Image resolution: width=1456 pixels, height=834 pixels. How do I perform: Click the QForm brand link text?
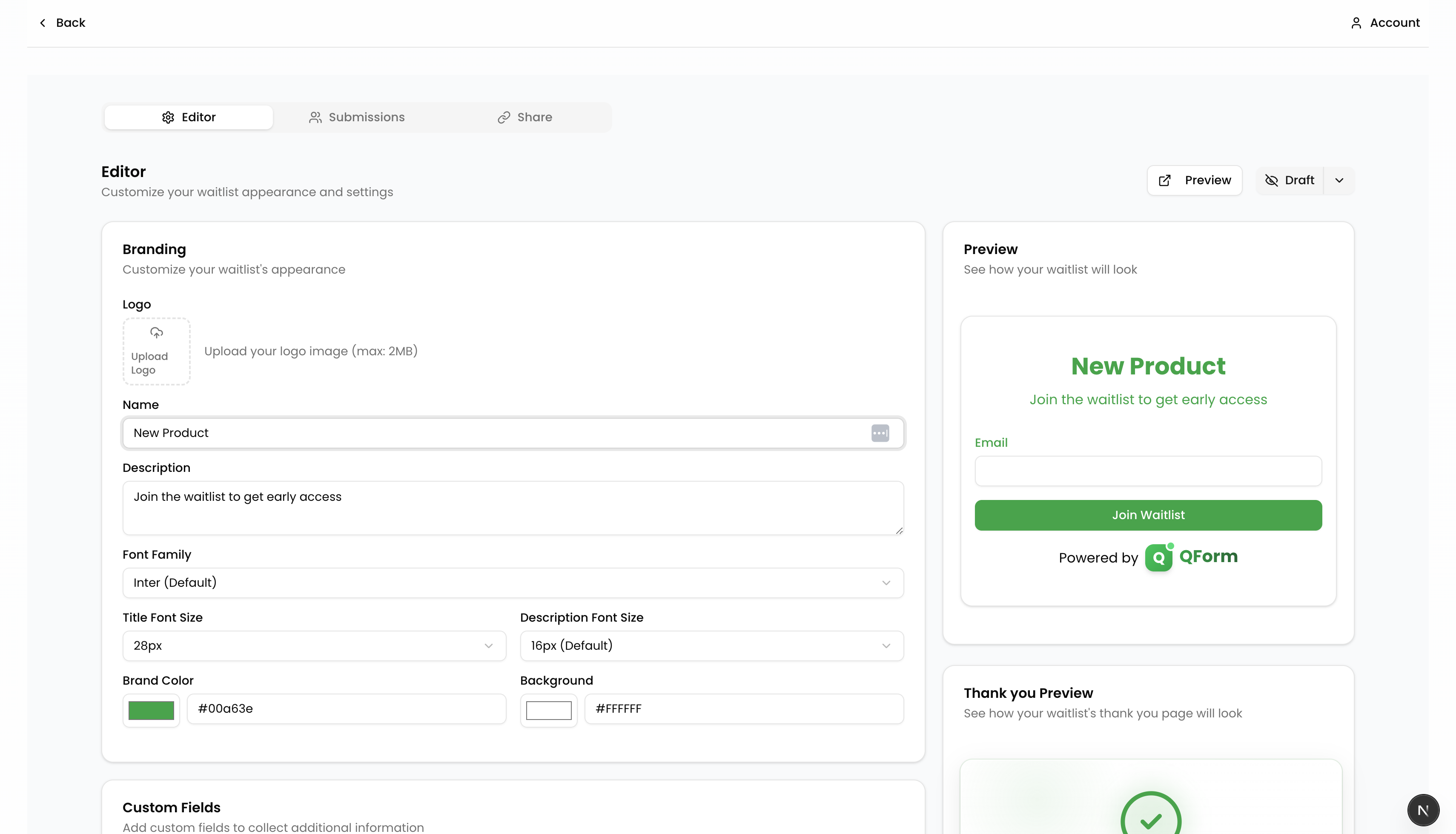pos(1209,556)
